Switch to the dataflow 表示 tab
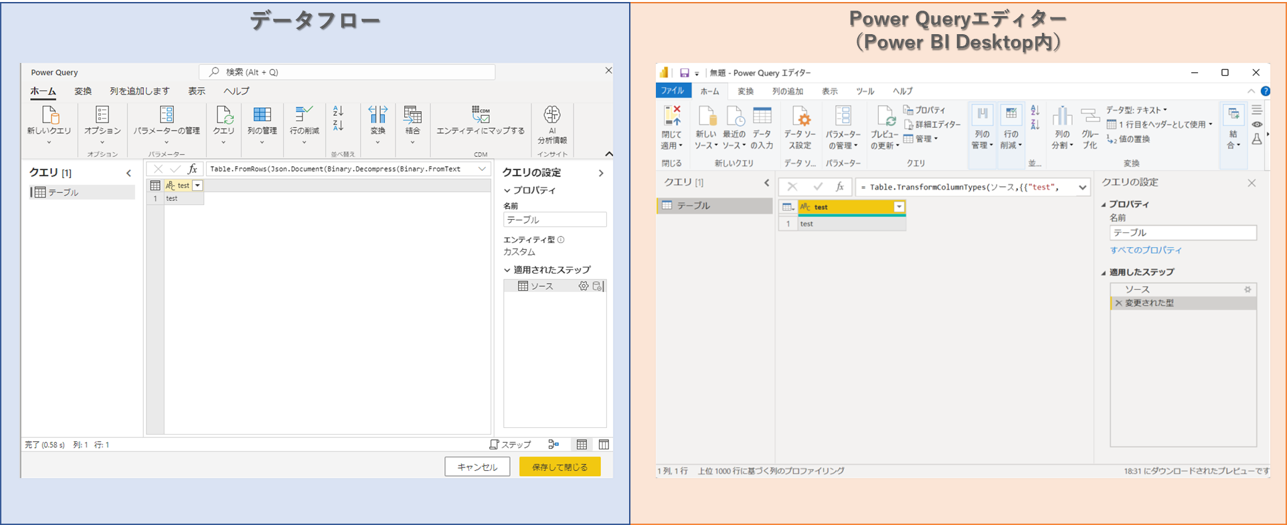The height and width of the screenshot is (525, 1287). tap(197, 91)
